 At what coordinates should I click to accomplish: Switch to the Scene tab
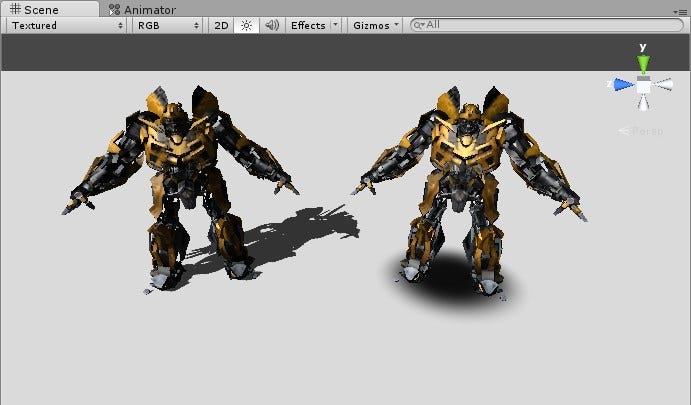[50, 9]
